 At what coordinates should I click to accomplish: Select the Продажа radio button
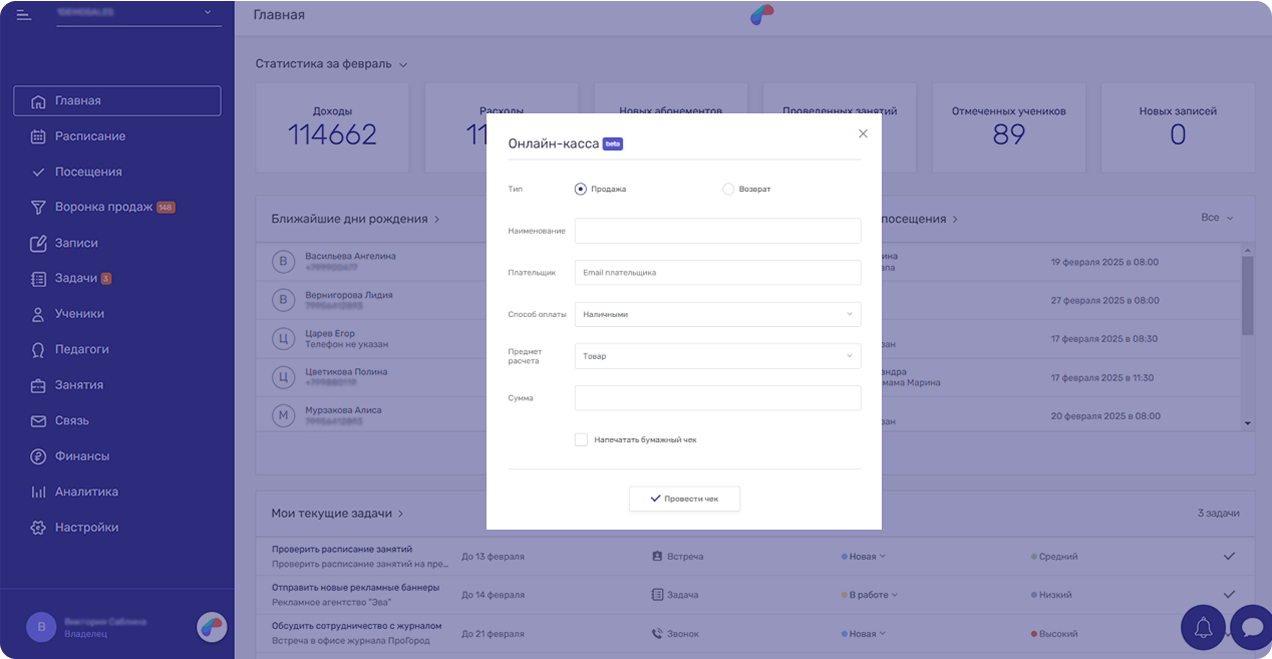tap(581, 189)
